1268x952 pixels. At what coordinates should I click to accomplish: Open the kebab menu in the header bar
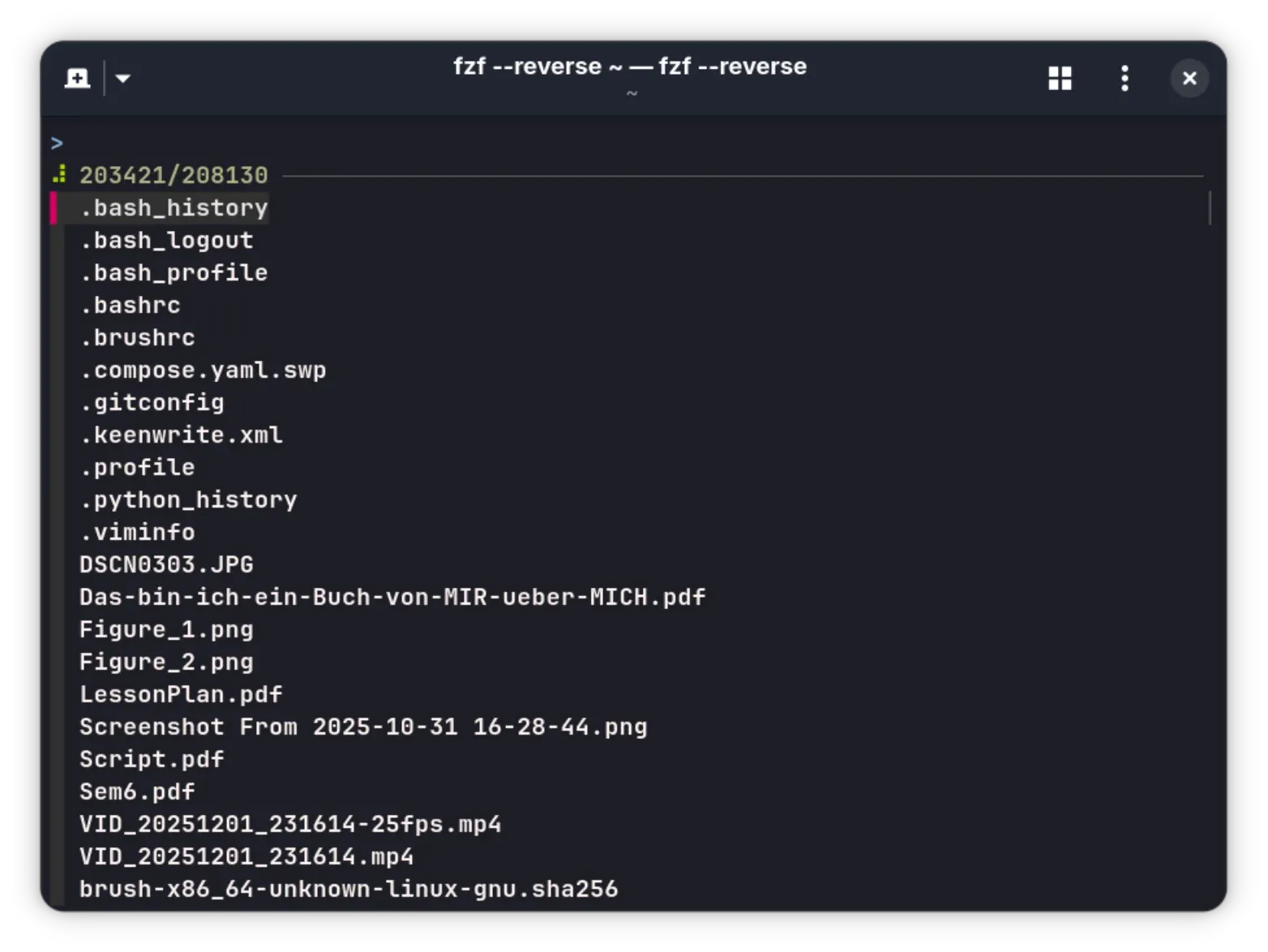point(1124,78)
